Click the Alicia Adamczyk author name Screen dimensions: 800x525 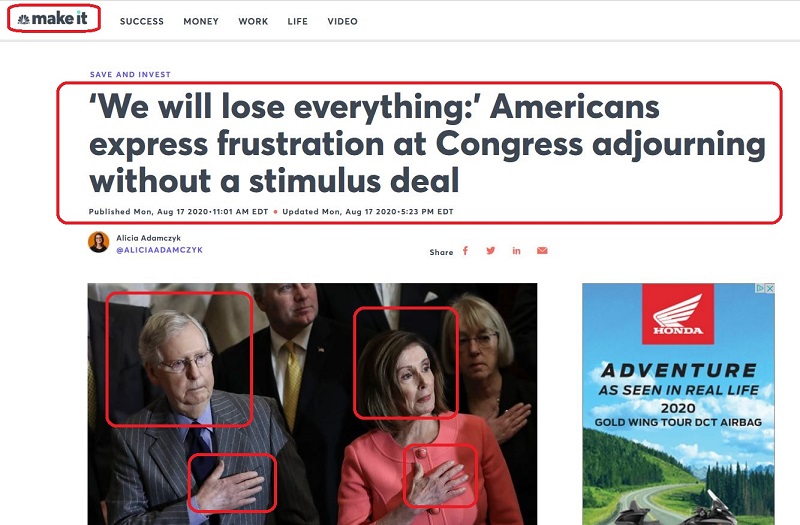pos(148,238)
